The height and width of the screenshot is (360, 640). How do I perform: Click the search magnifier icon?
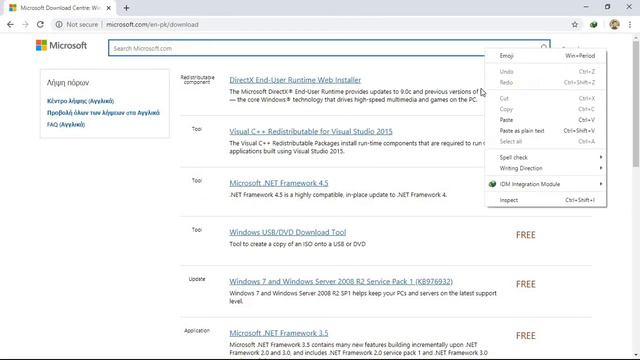click(x=544, y=47)
